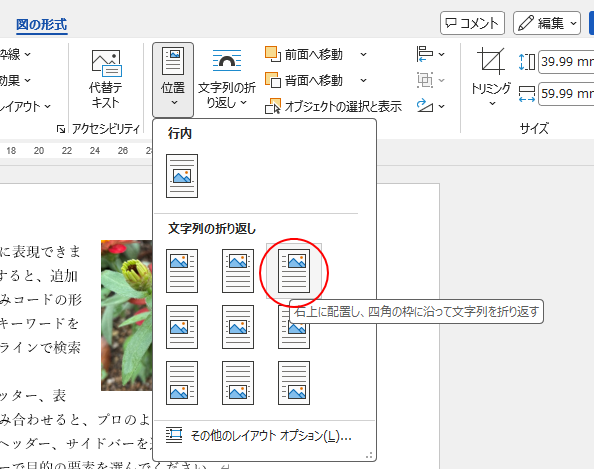Click the flower image in document
Viewport: 594px width, 469px height.
tap(127, 315)
